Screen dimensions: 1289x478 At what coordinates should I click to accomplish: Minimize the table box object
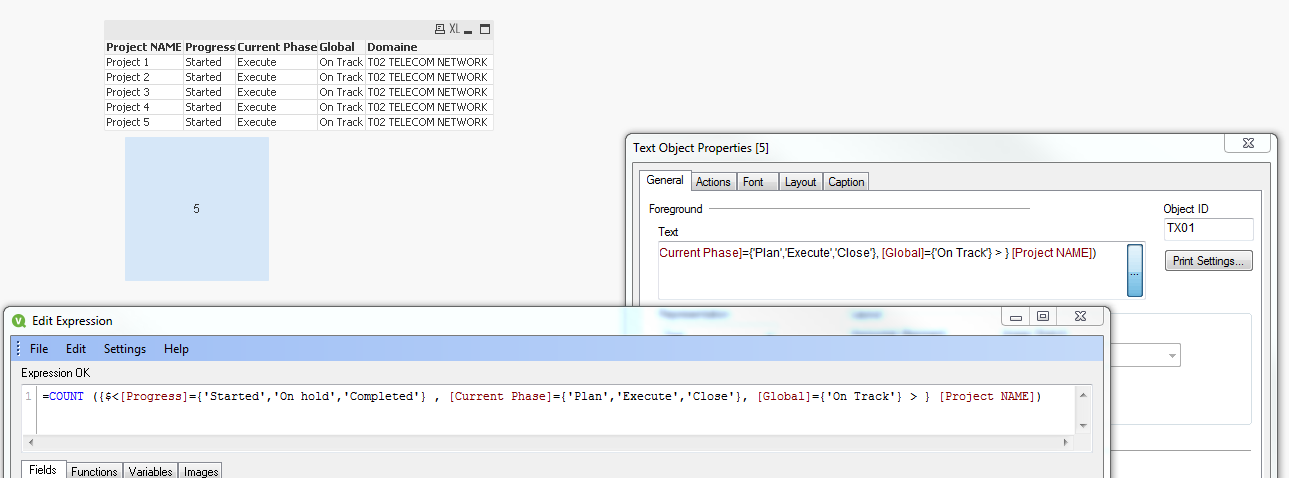[x=468, y=30]
